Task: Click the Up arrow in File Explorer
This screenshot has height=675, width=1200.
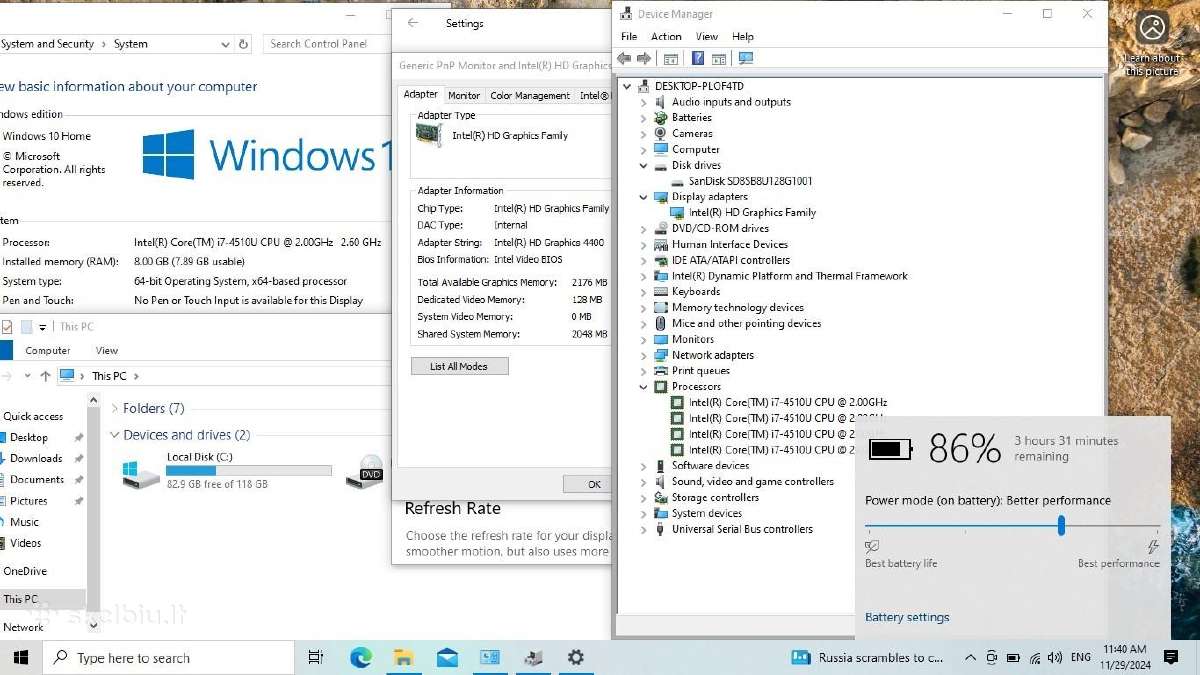Action: [45, 376]
